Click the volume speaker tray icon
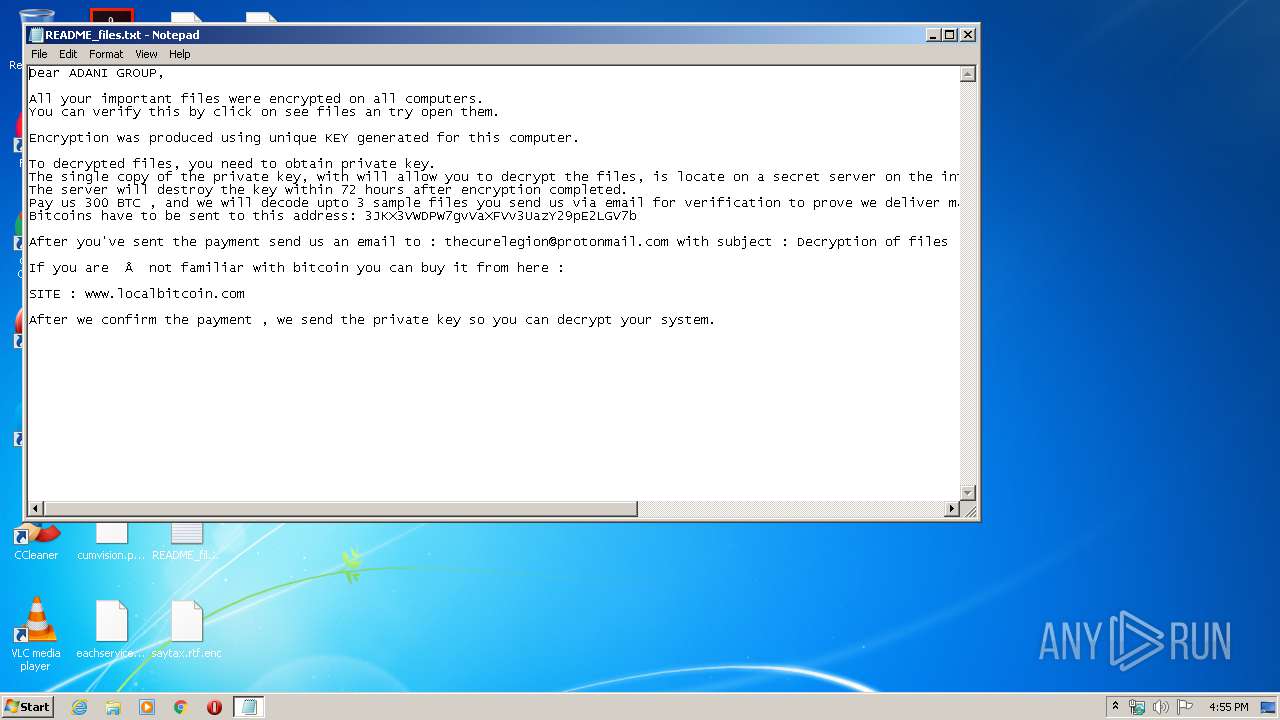1280x720 pixels. point(1161,707)
